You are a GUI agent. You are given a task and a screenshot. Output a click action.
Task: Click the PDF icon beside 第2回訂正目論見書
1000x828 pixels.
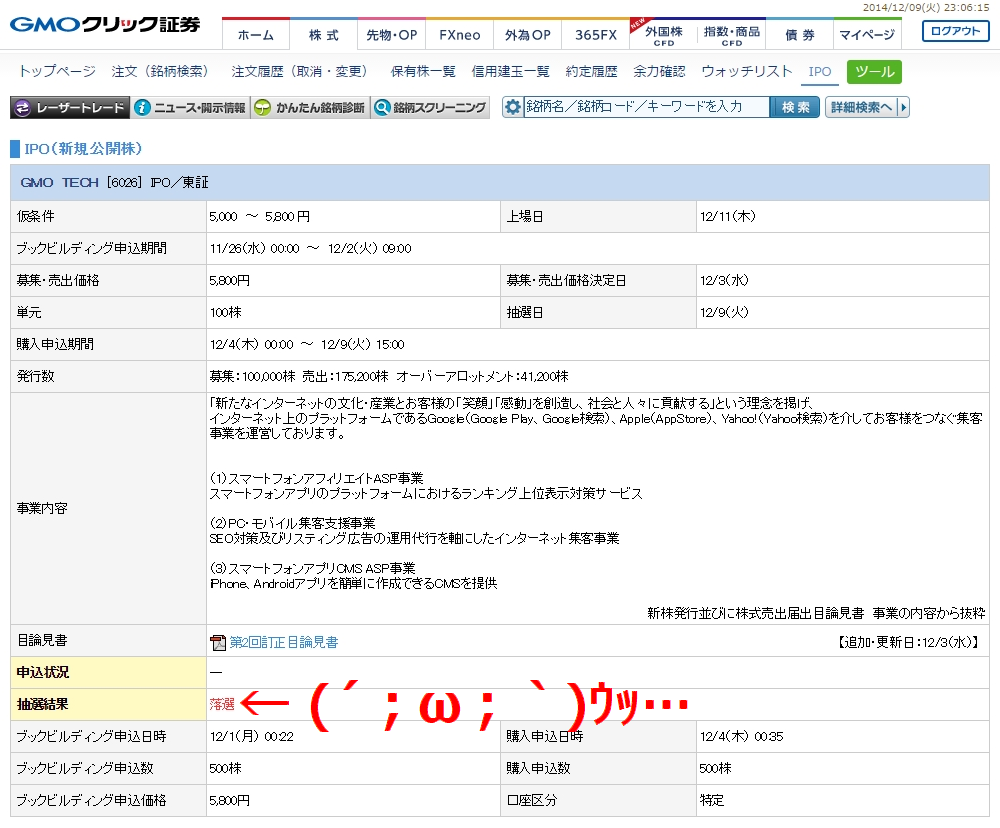218,642
